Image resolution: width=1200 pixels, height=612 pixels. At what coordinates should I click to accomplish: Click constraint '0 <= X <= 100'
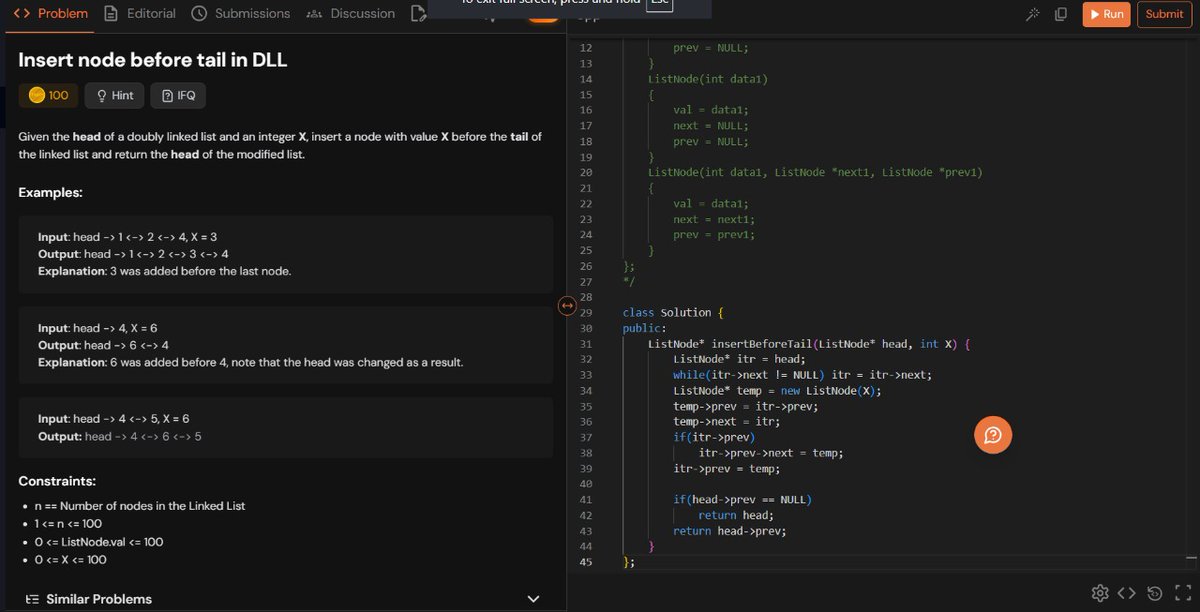pyautogui.click(x=70, y=560)
